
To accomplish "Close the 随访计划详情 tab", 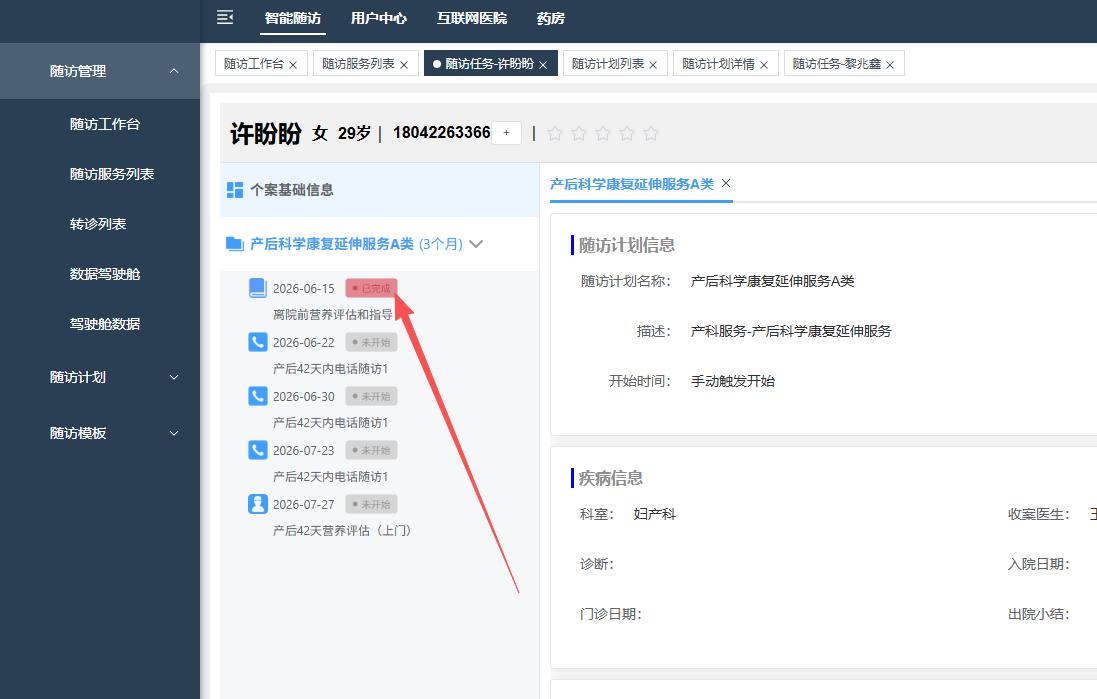I will pos(764,64).
